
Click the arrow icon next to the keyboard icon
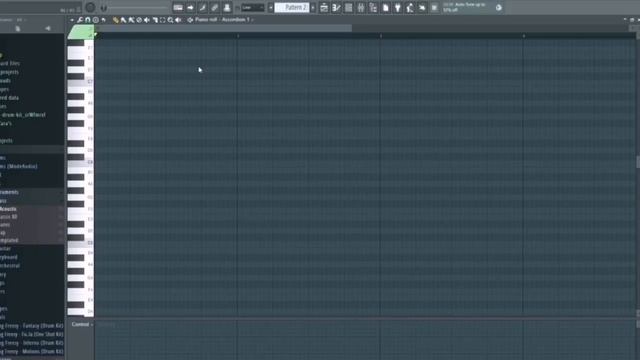pos(190,7)
